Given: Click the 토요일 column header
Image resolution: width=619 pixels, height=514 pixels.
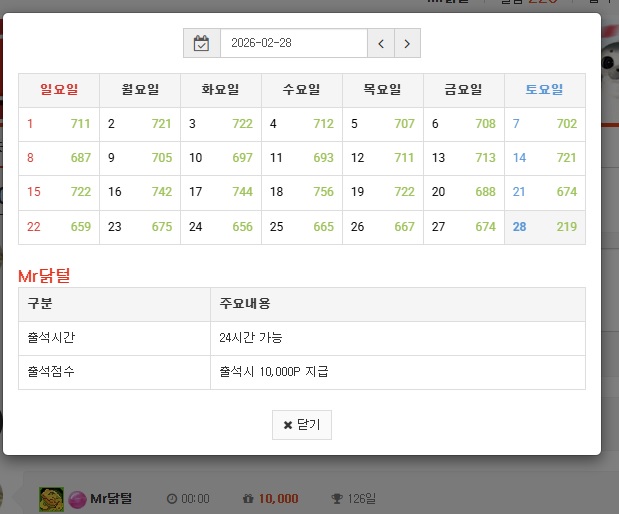Looking at the screenshot, I should pos(544,90).
